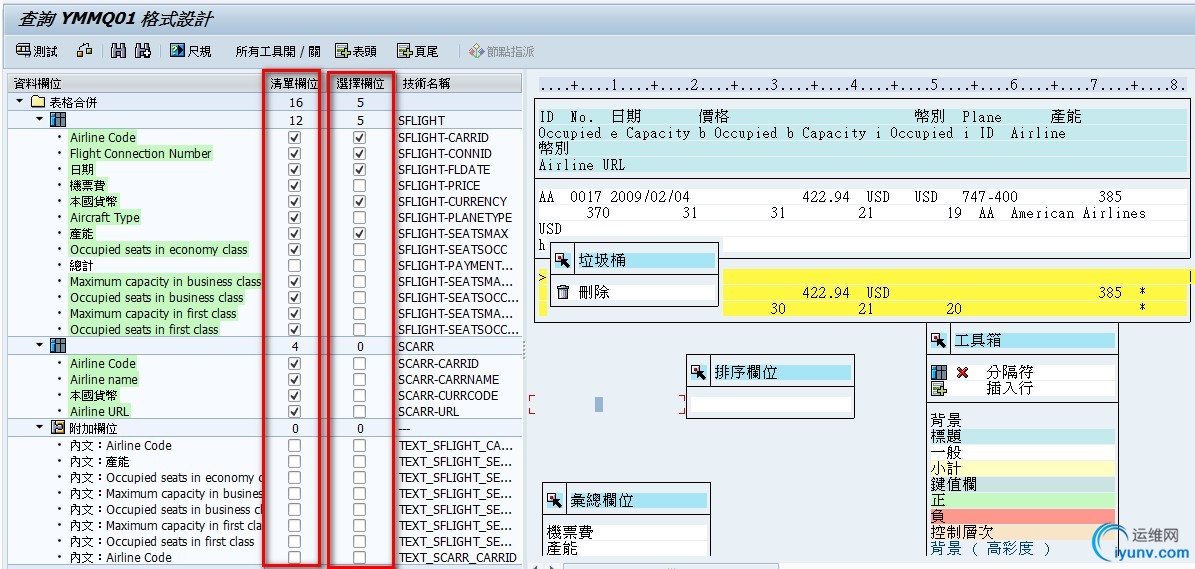Click the 節點指派 node assignment button
The width and height of the screenshot is (1195, 569).
coord(501,51)
